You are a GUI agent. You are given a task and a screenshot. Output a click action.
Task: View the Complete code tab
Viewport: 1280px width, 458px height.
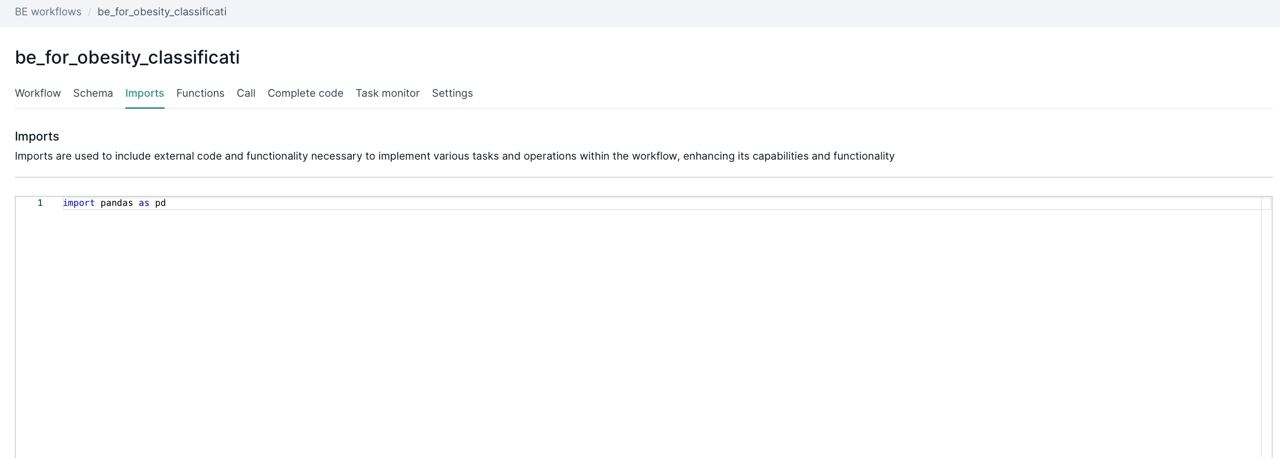coord(305,93)
